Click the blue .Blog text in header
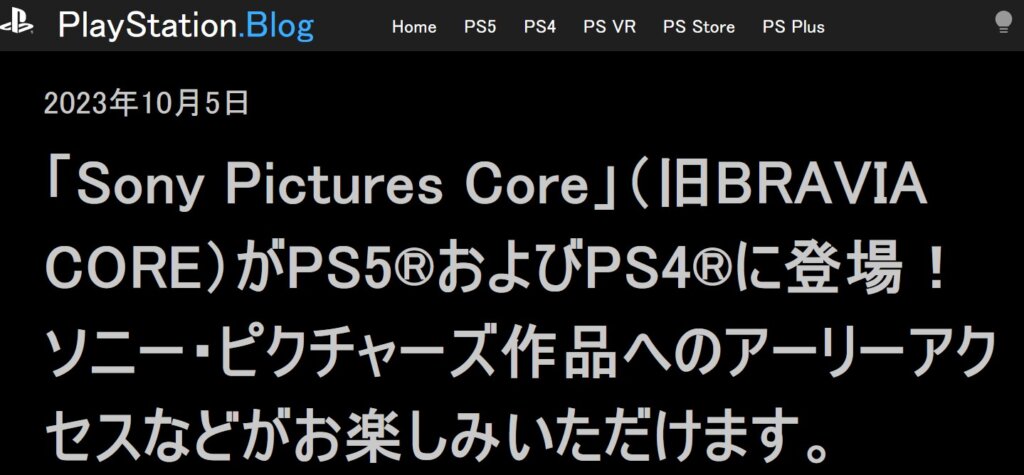 tap(276, 27)
